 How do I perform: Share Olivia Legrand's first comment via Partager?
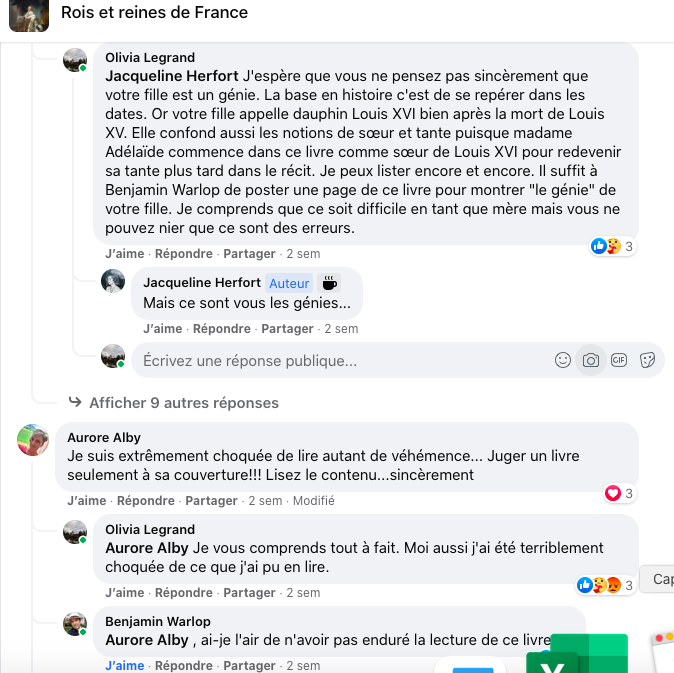[x=249, y=254]
